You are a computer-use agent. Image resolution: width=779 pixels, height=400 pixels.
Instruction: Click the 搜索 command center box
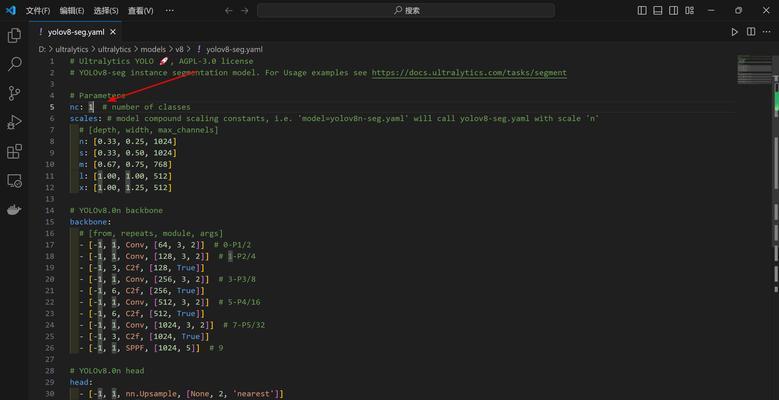pos(406,10)
